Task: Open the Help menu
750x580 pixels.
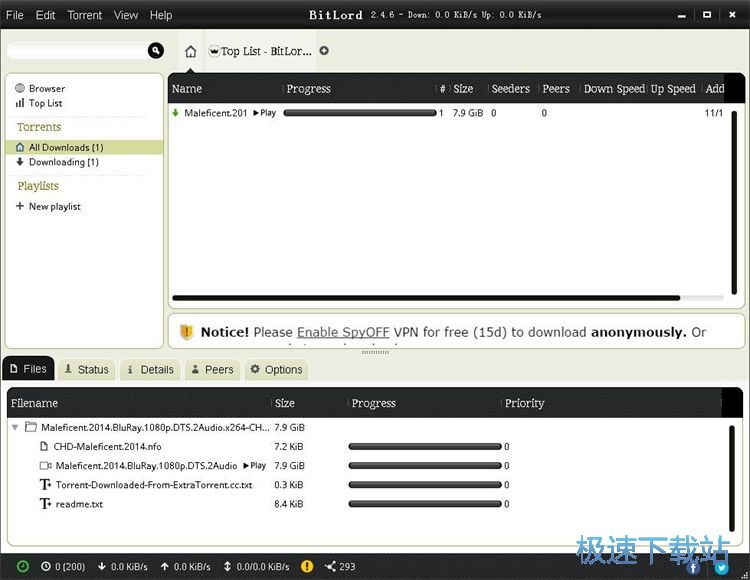Action: click(x=161, y=15)
